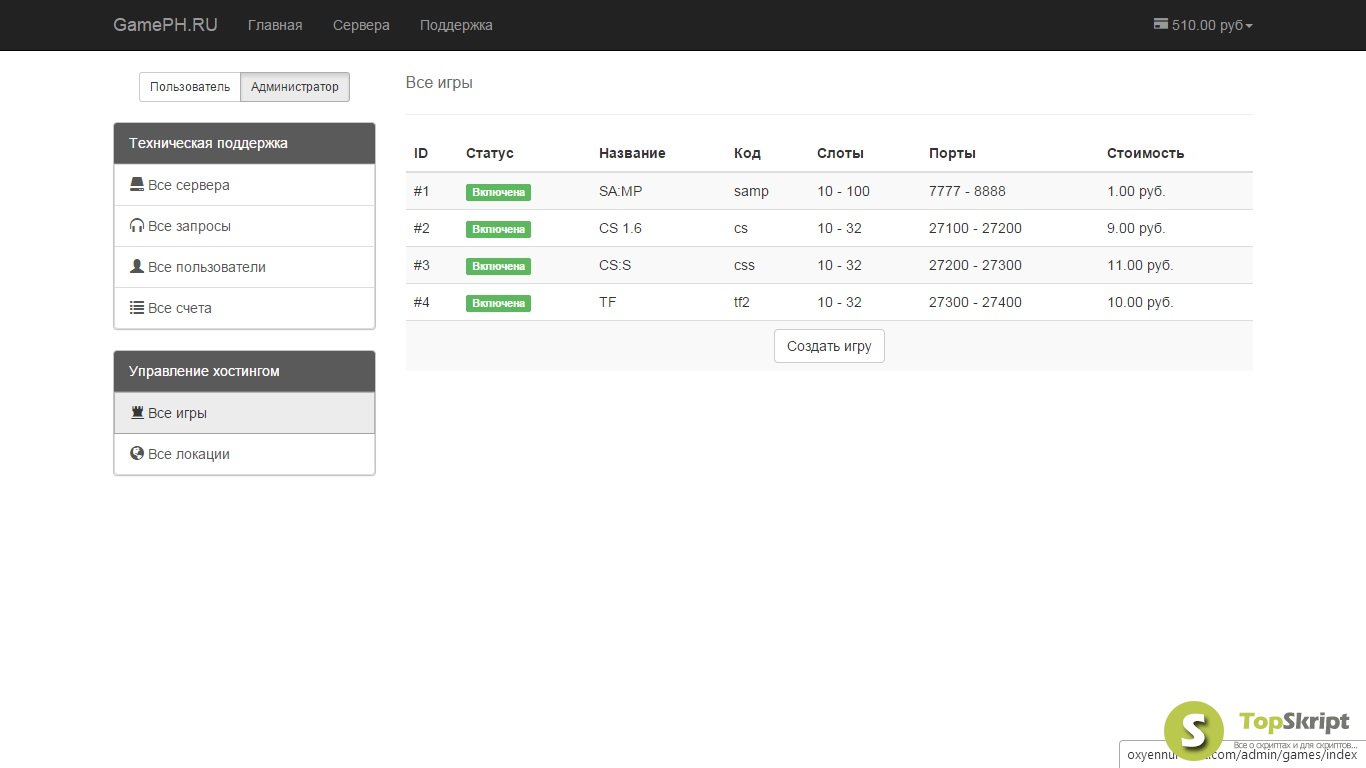
Task: Click the list icon beside Все счета
Action: [x=137, y=308]
